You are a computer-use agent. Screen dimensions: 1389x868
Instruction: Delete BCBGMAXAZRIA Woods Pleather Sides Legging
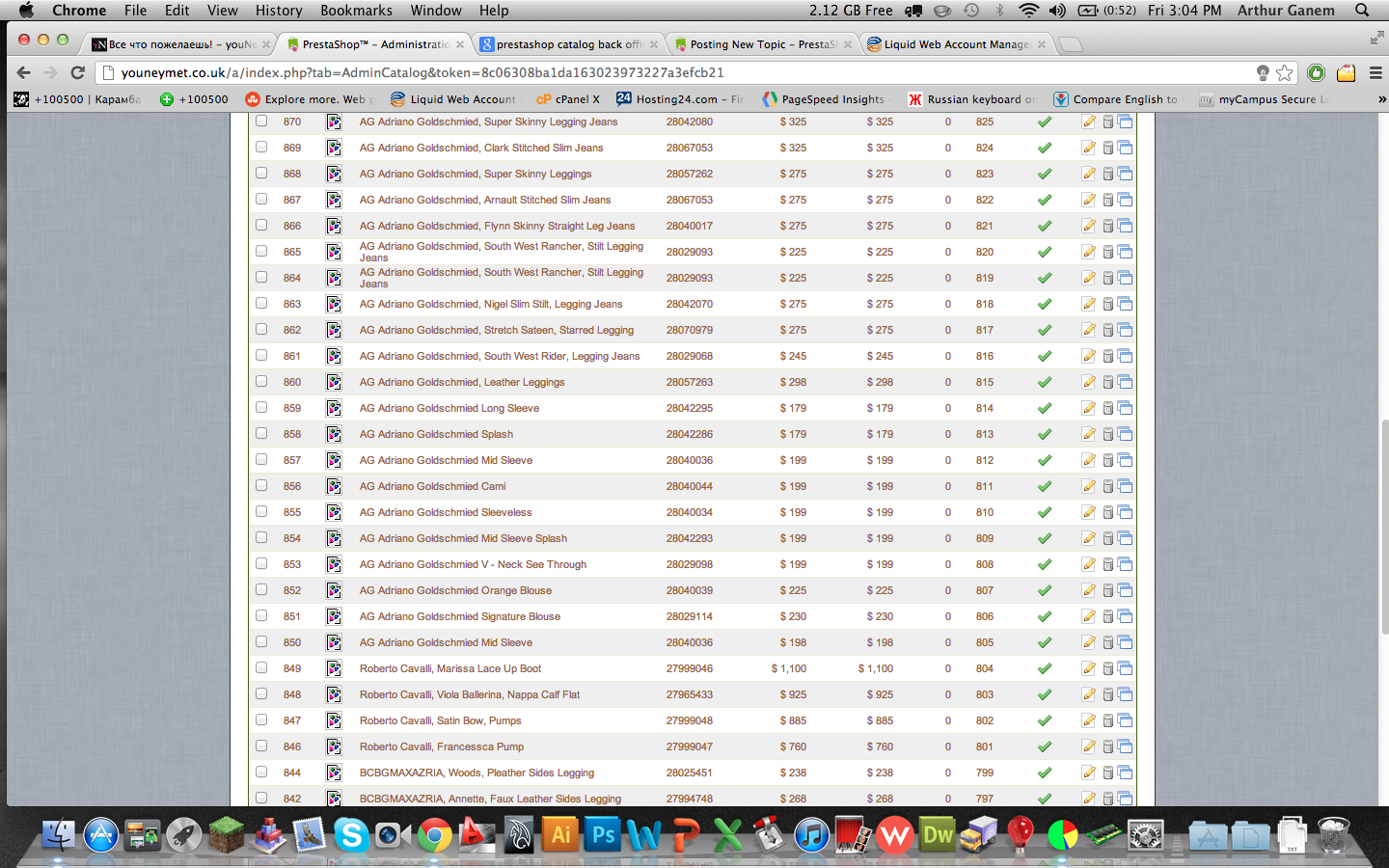1108,773
